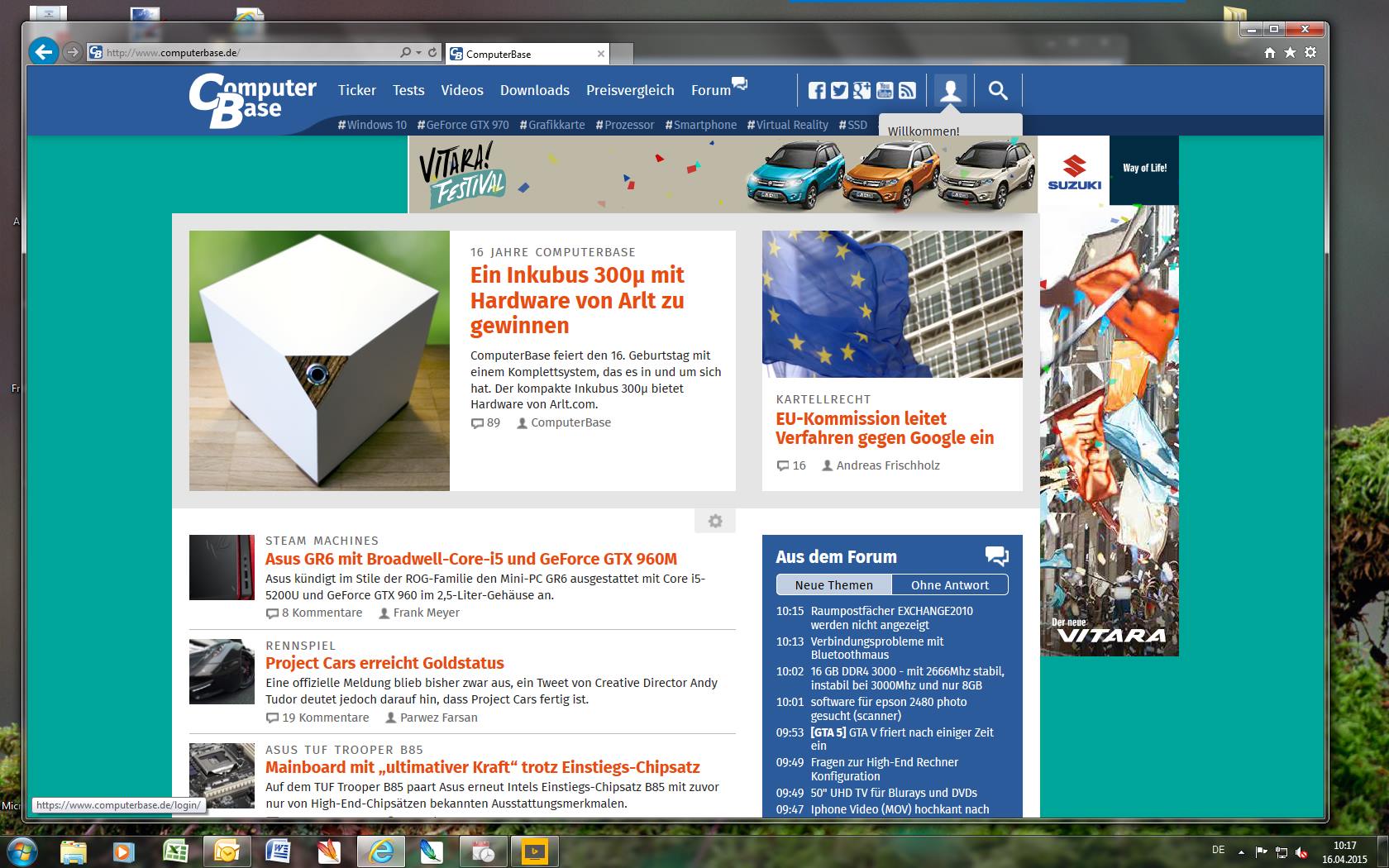Screen dimensions: 1389x868
Task: Select the ComputerBase browser tab
Action: (527, 54)
